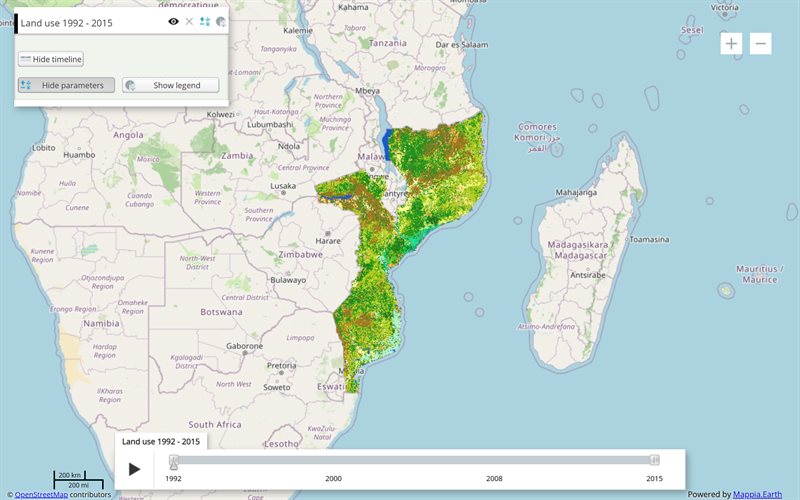Click the Lusaka city label

[x=283, y=186]
